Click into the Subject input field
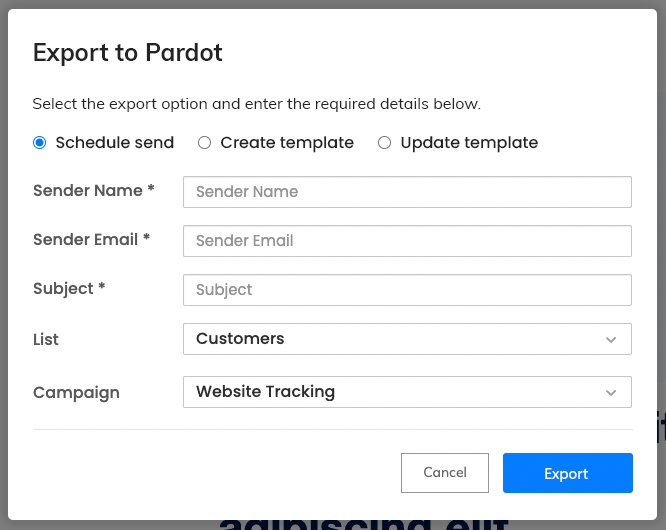 tap(407, 290)
